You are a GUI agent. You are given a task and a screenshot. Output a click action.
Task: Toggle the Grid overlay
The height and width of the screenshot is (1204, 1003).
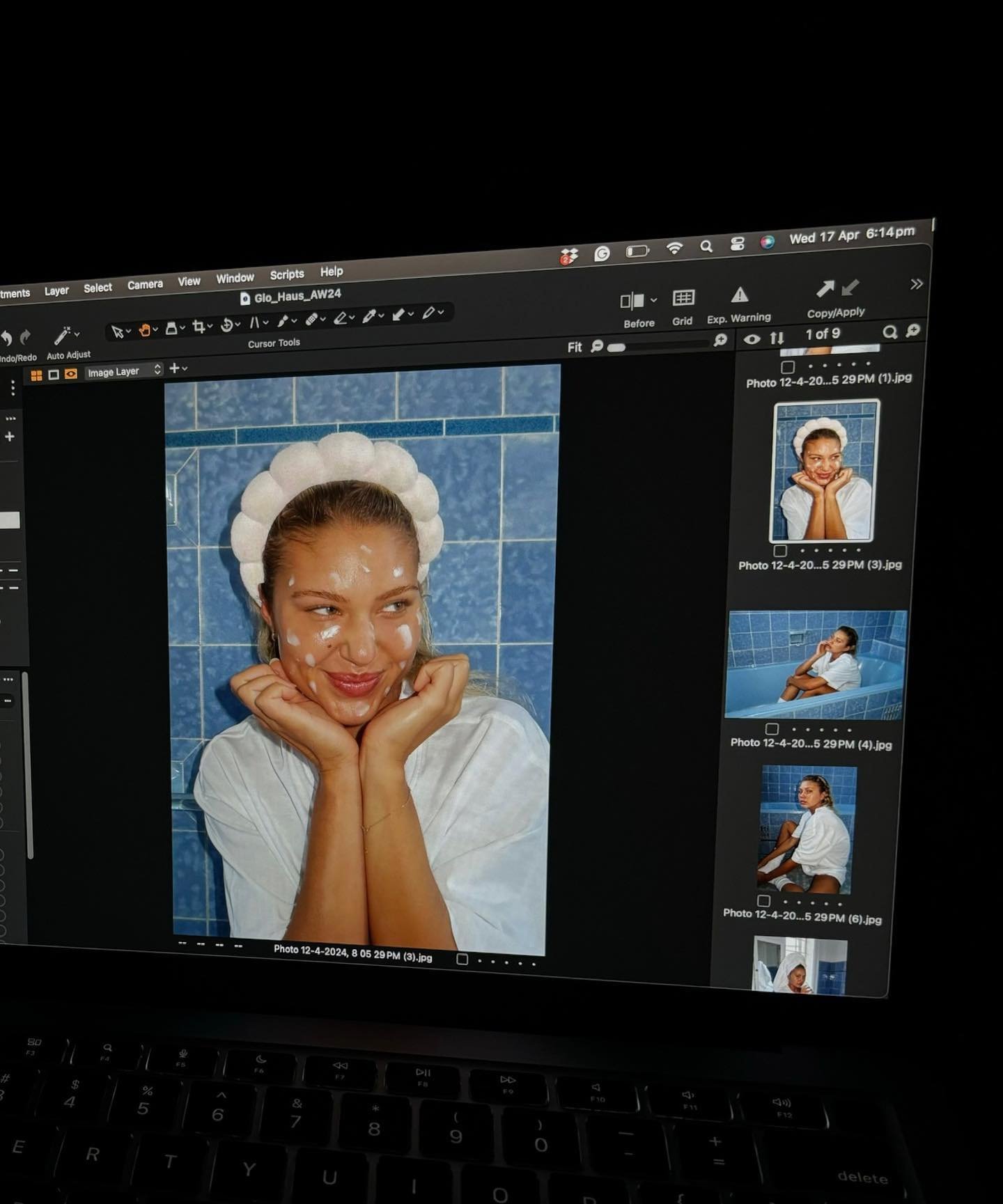683,298
